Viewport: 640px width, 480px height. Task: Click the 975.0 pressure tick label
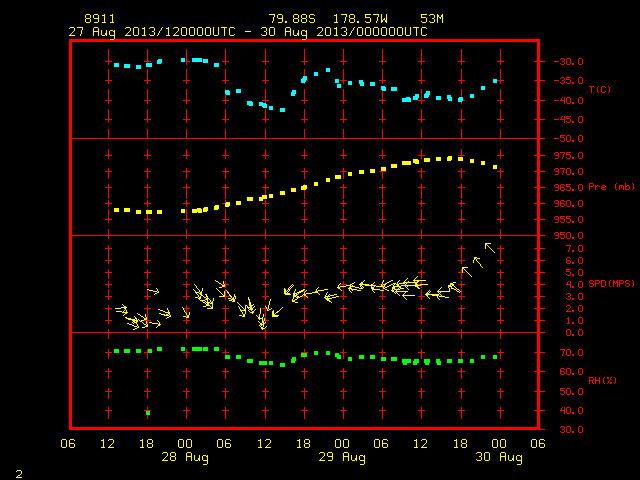tap(569, 156)
